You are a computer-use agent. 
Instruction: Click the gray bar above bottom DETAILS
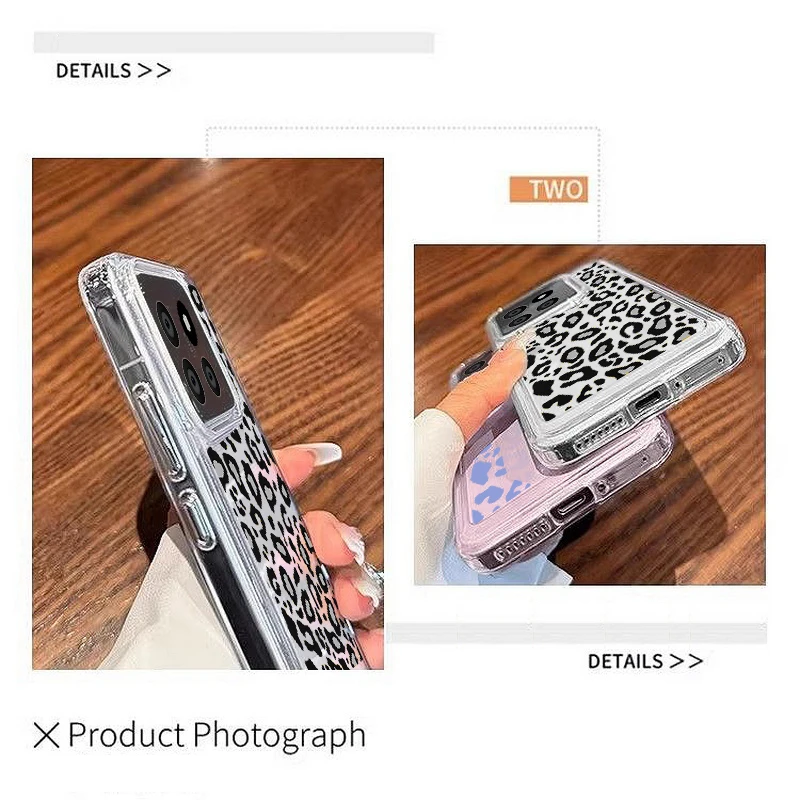577,633
